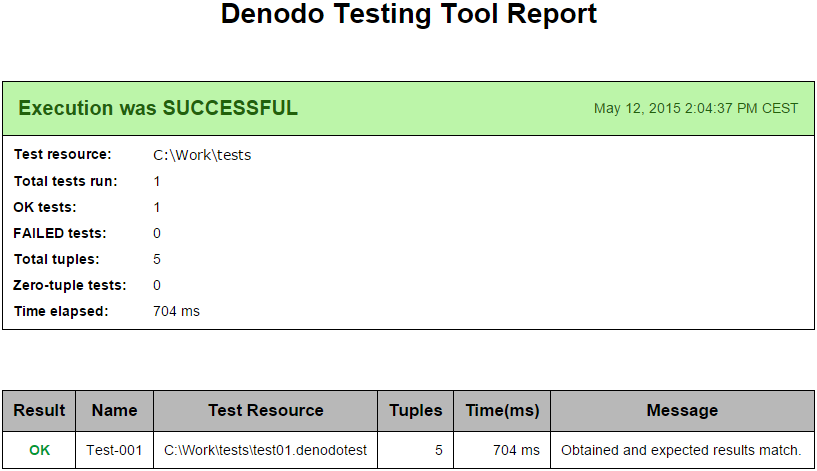Click the value 5 beside 'Total tuples:'
This screenshot has width=817, height=471.
(157, 259)
